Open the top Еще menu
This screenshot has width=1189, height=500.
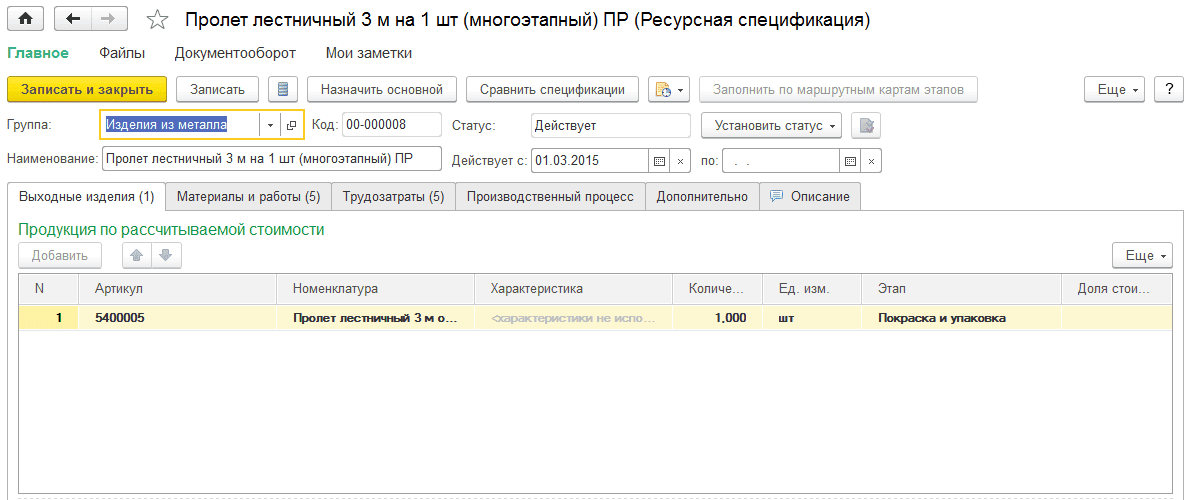(1115, 89)
